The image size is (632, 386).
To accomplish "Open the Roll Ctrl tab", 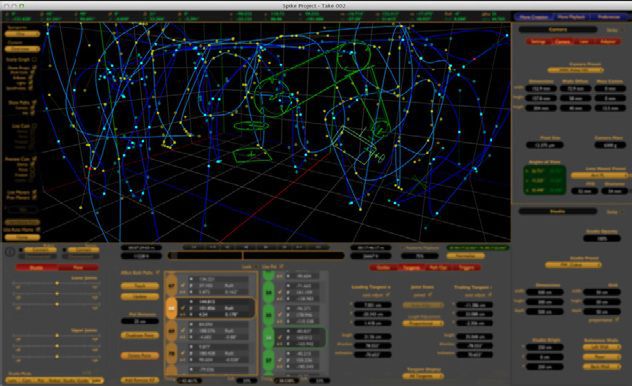I will [x=439, y=268].
